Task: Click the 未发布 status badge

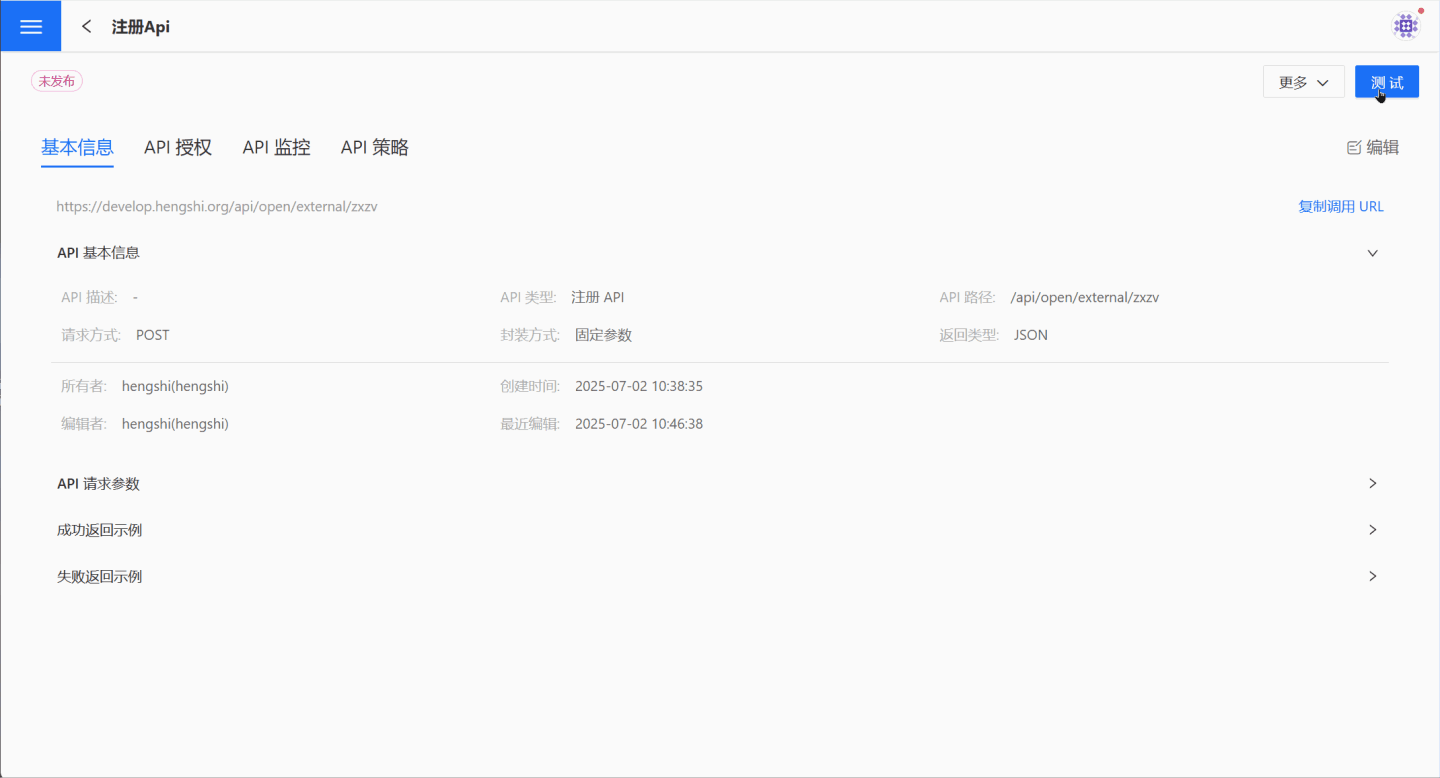Action: [57, 81]
